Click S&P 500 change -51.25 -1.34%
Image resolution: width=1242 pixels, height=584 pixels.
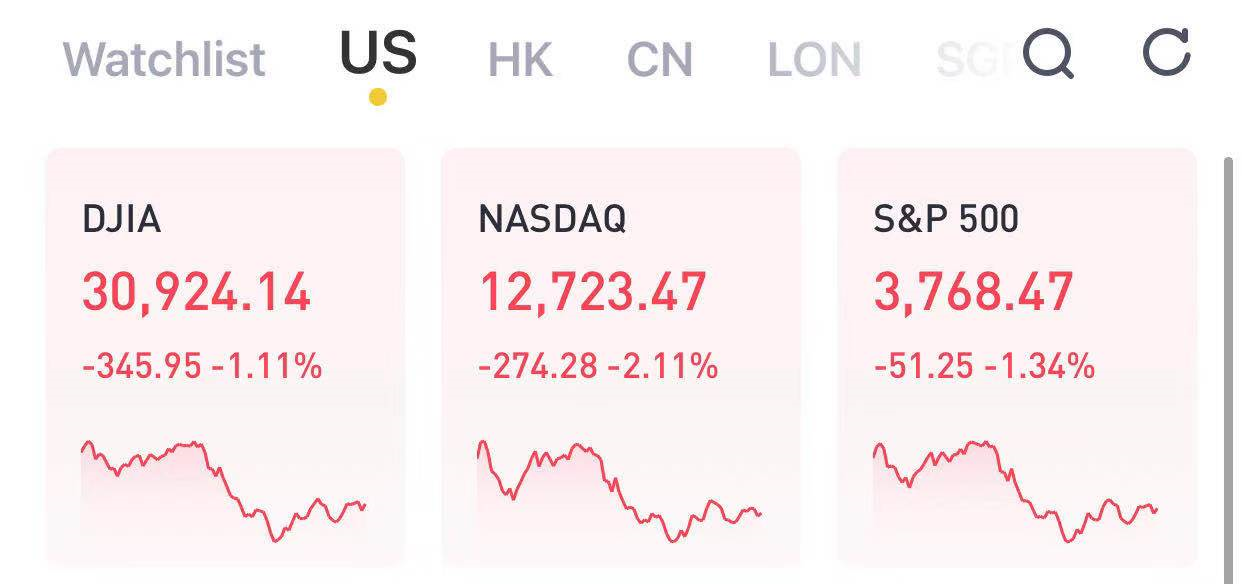[x=984, y=367]
